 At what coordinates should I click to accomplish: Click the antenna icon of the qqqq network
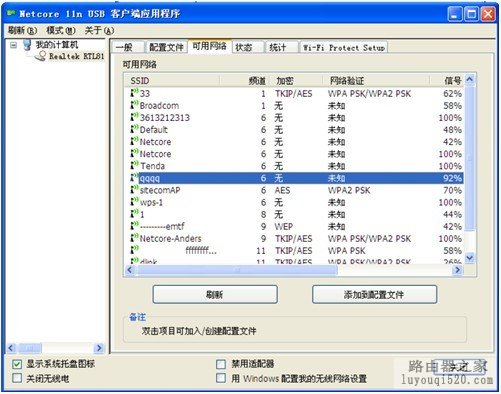(x=135, y=177)
